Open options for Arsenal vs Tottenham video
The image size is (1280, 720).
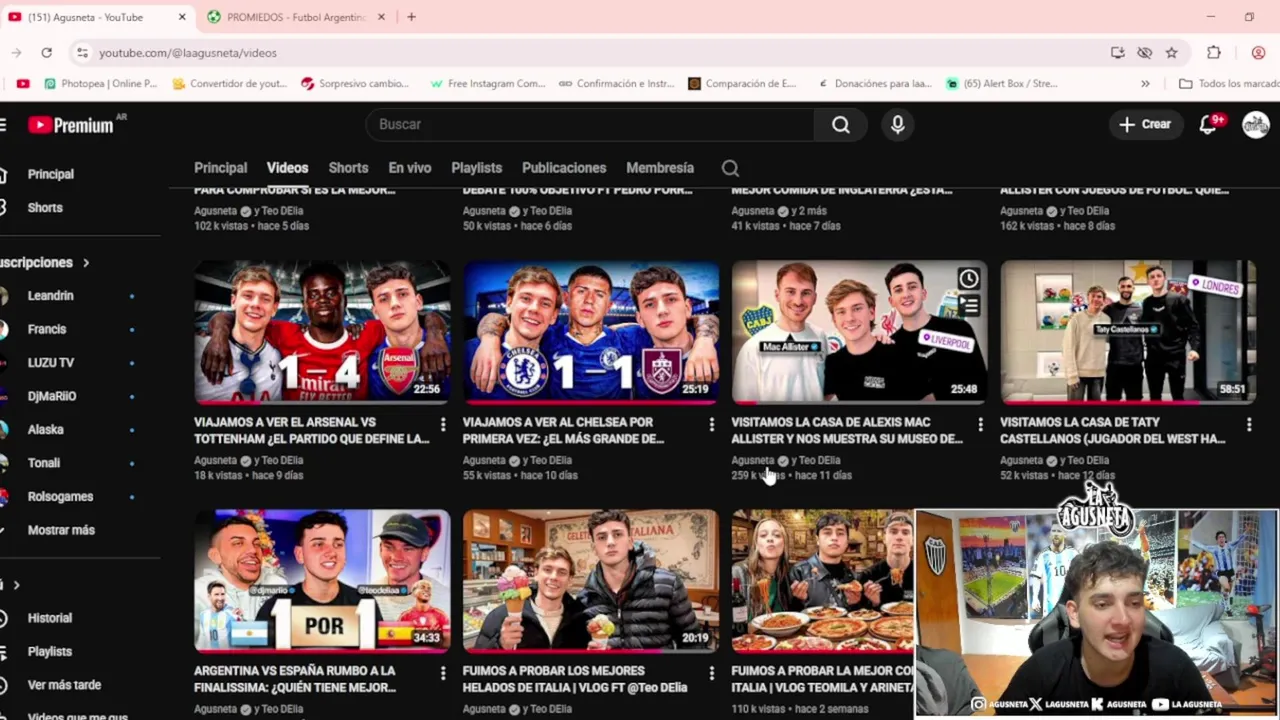pyautogui.click(x=443, y=425)
